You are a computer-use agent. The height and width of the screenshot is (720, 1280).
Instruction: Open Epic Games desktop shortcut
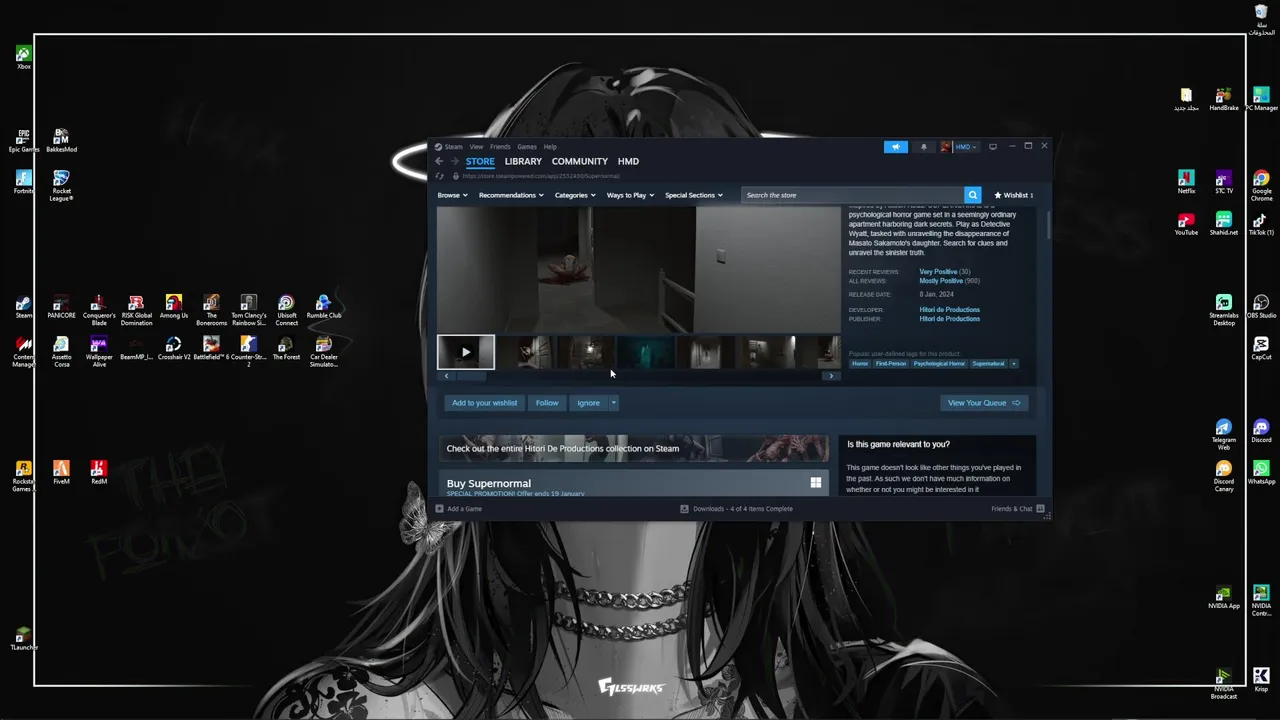[23, 141]
